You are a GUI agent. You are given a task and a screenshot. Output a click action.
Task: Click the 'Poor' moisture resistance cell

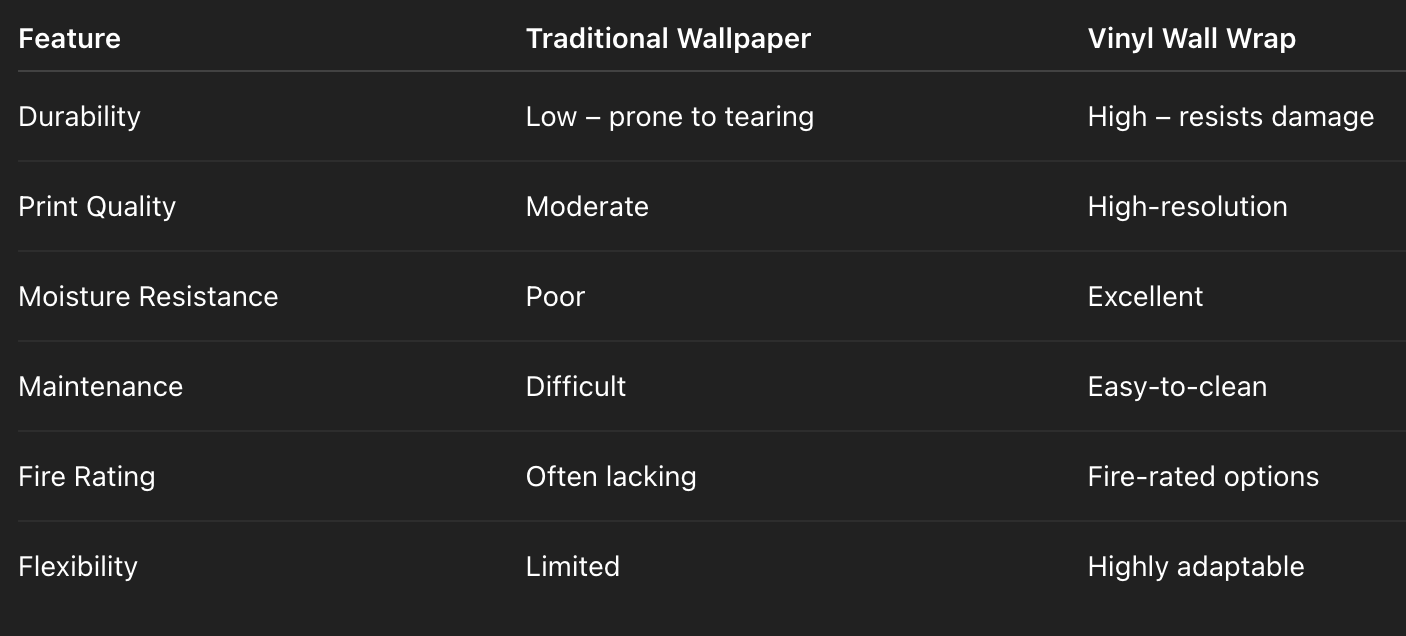pyautogui.click(x=555, y=296)
